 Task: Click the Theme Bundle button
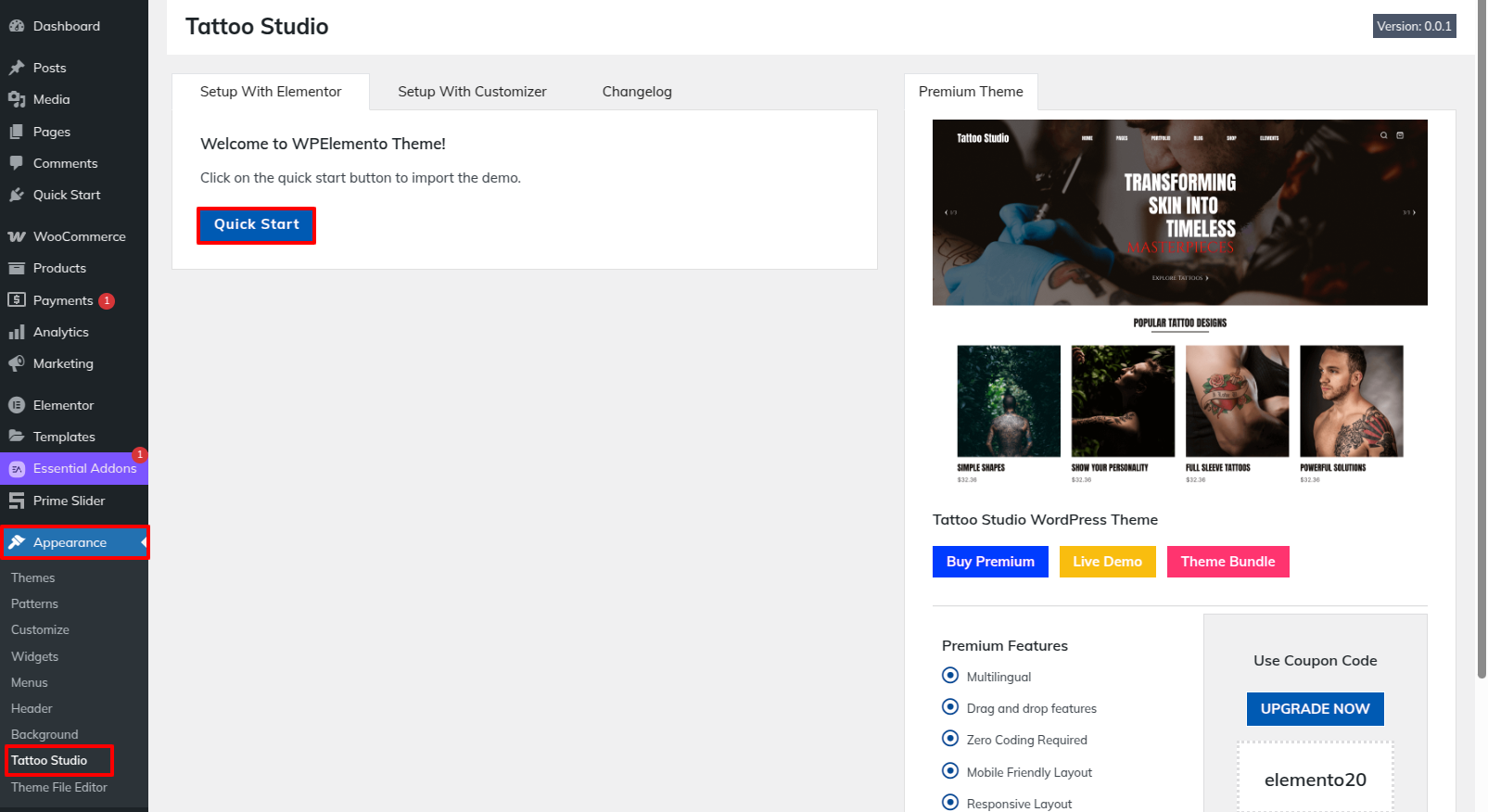(1227, 562)
